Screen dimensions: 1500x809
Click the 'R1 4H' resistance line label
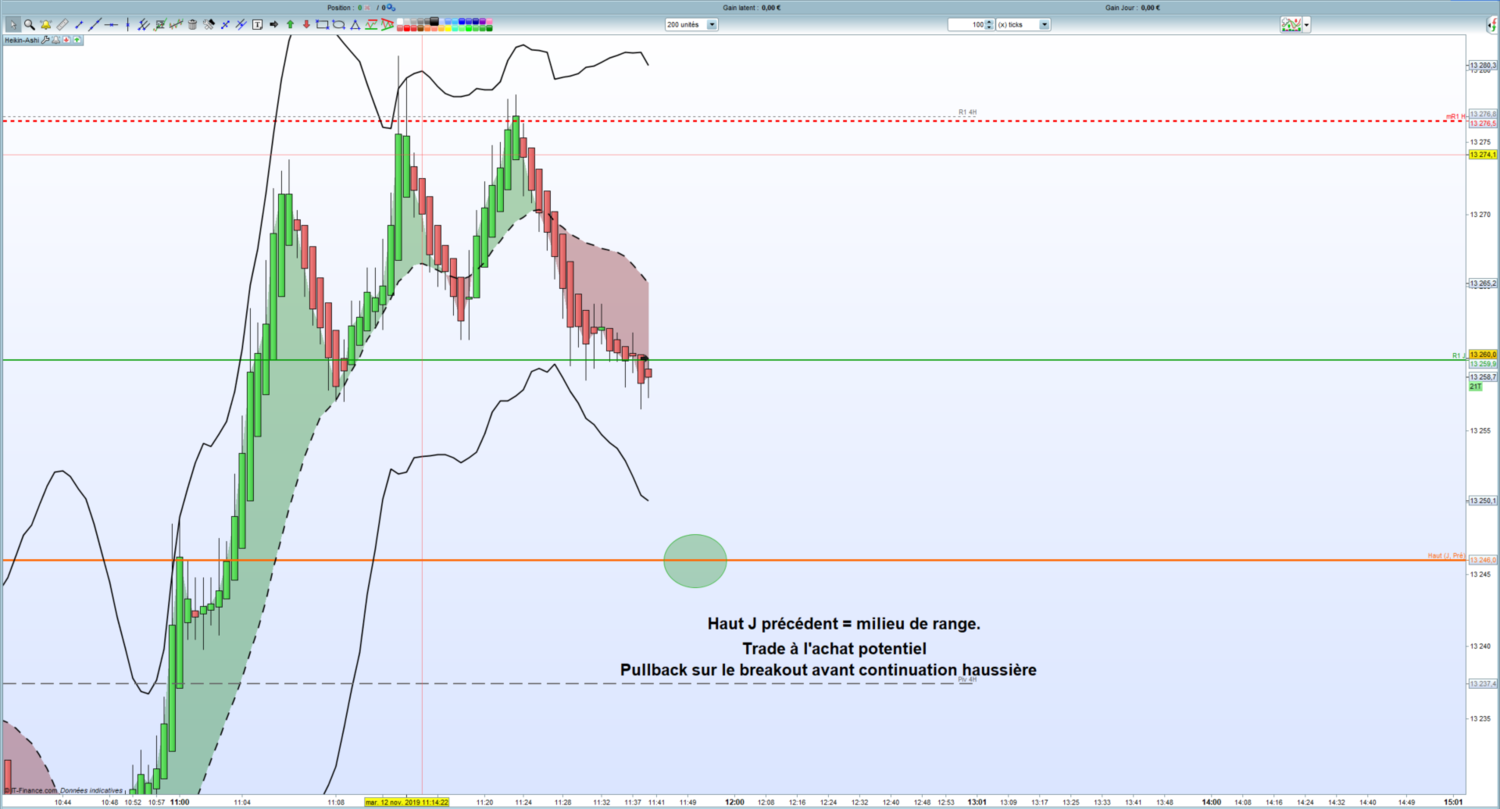[967, 113]
